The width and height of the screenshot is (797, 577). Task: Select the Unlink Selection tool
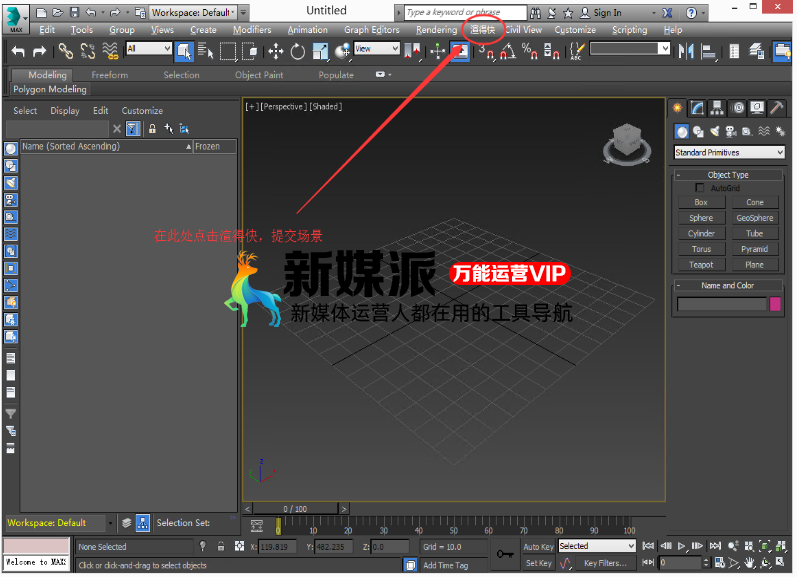88,51
